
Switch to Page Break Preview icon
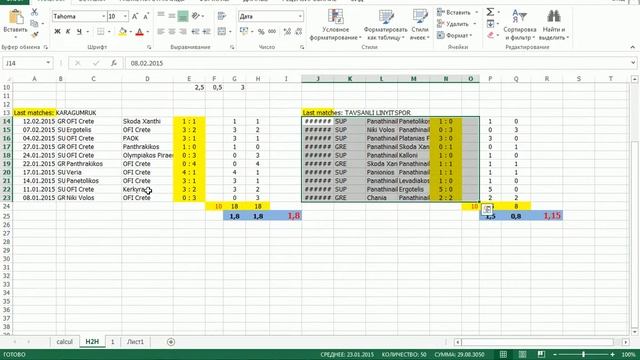(x=541, y=354)
